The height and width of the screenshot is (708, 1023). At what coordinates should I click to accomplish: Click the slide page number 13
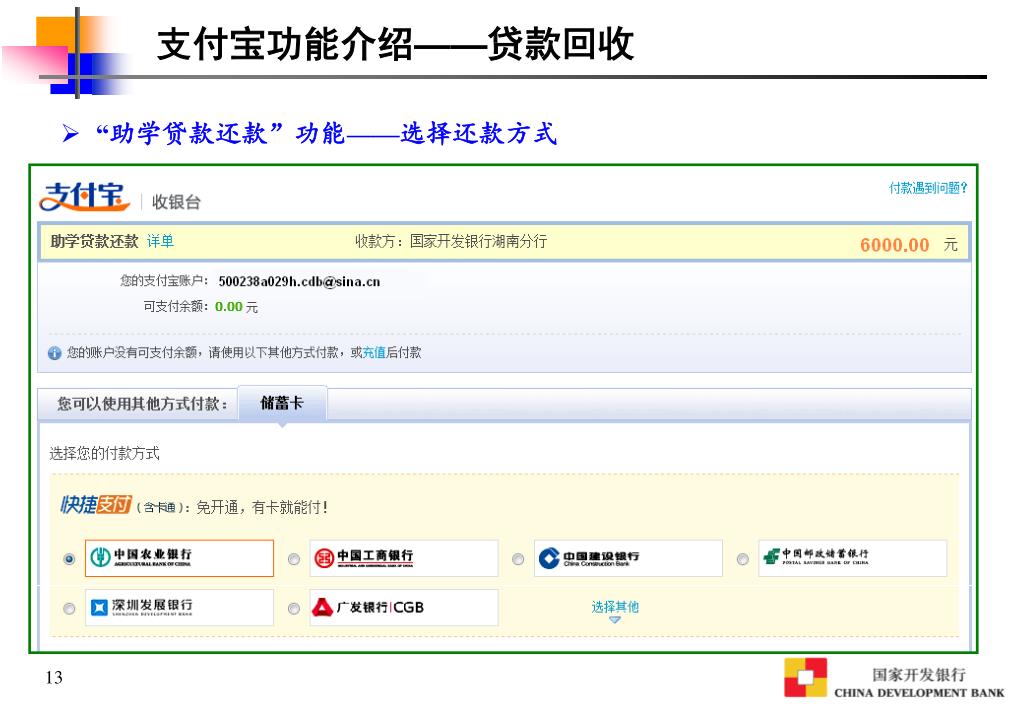click(x=54, y=677)
